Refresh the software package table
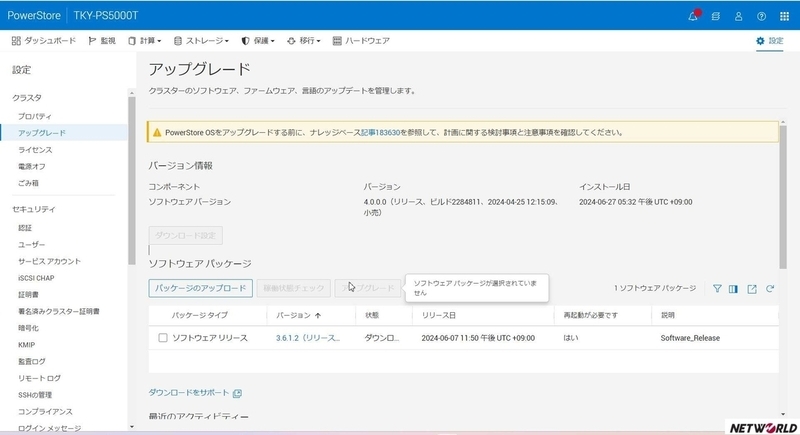This screenshot has width=800, height=435. click(x=770, y=289)
